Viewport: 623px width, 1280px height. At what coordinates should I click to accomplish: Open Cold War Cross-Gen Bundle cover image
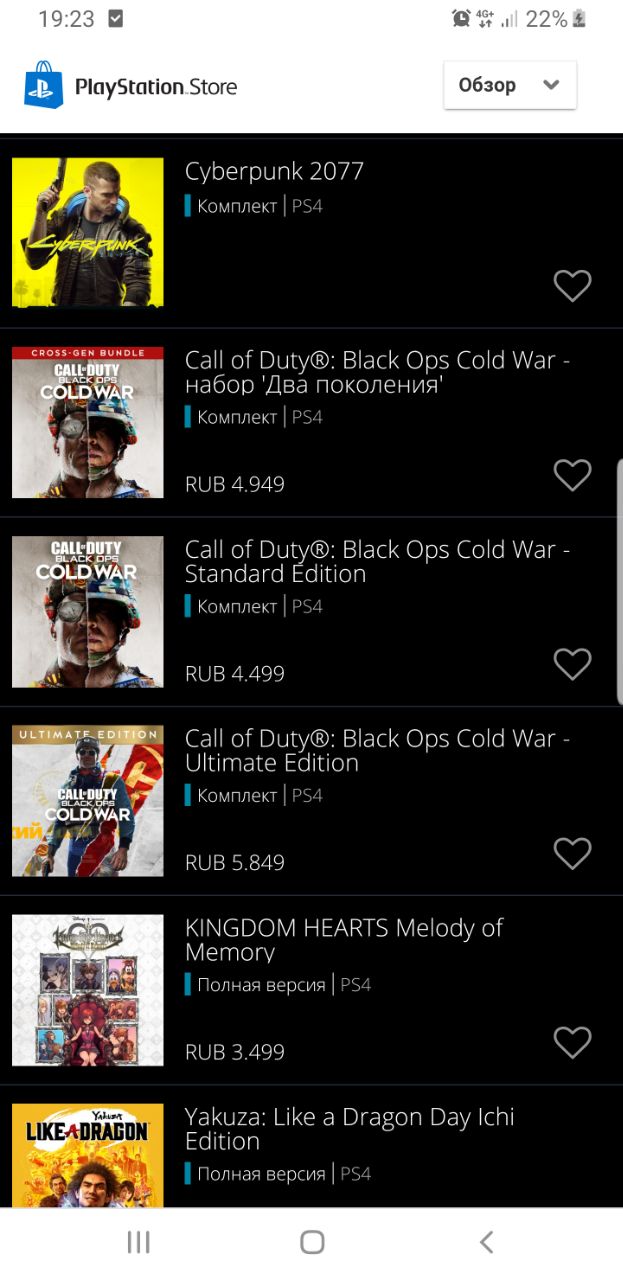coord(88,422)
